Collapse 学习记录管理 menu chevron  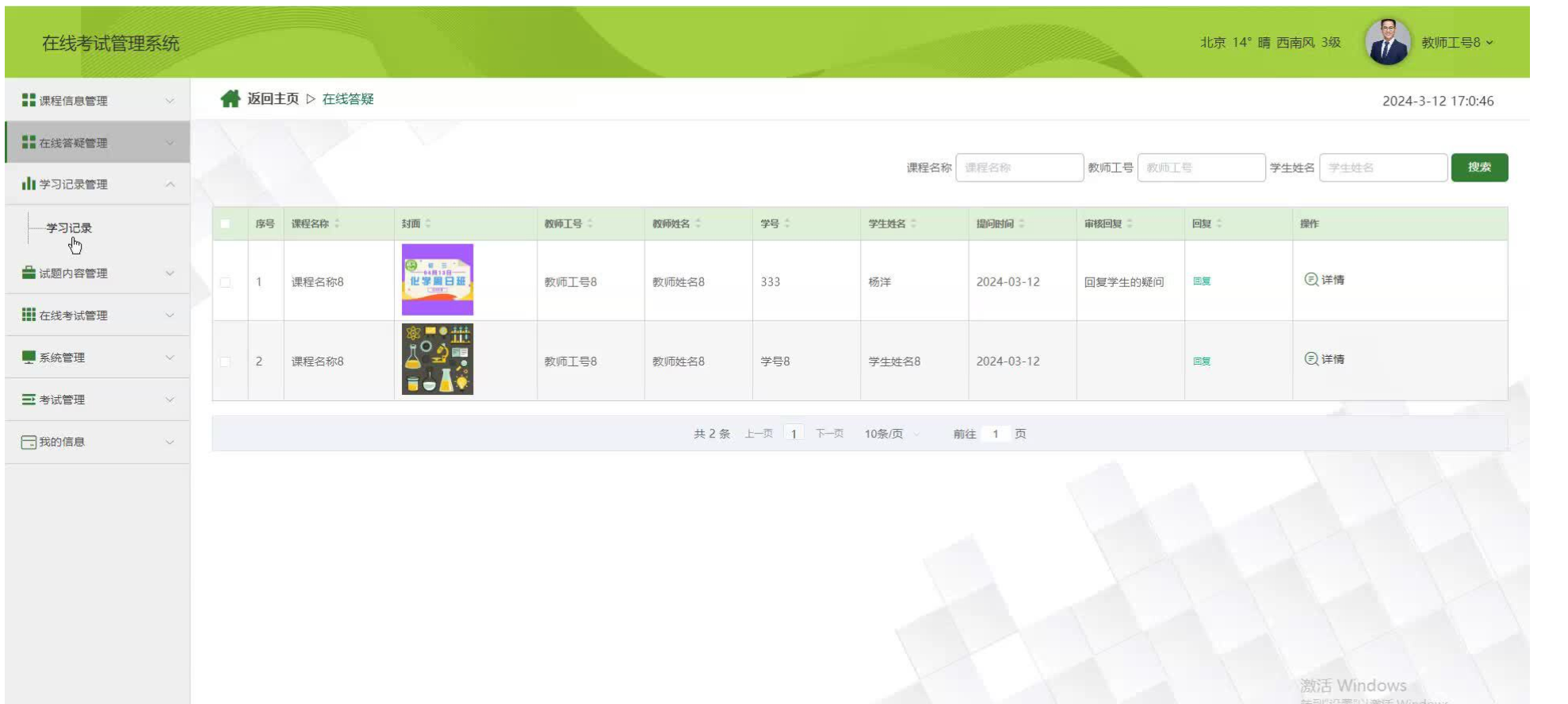point(170,184)
